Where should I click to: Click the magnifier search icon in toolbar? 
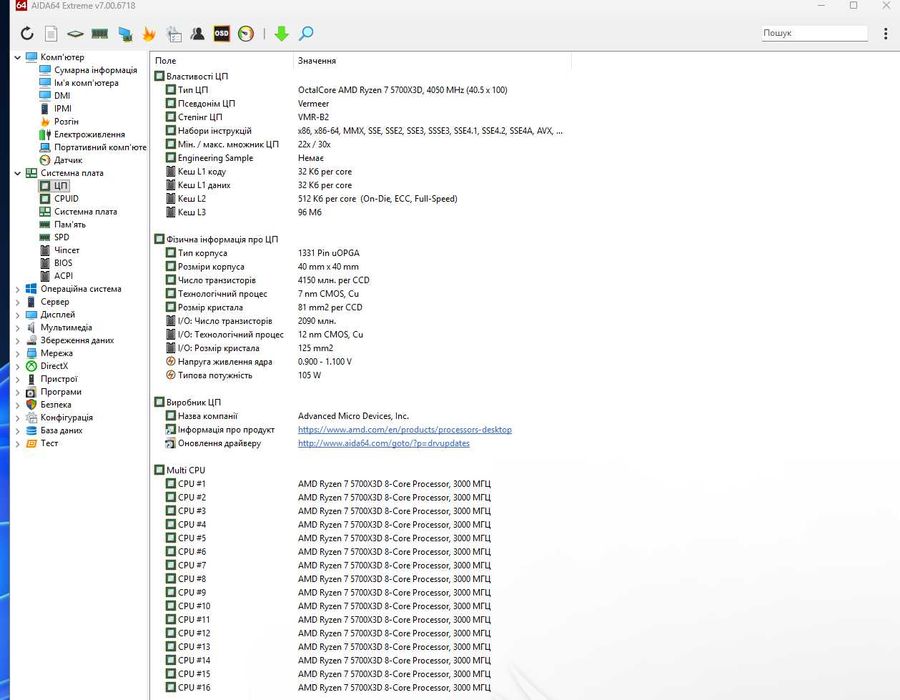[x=306, y=34]
